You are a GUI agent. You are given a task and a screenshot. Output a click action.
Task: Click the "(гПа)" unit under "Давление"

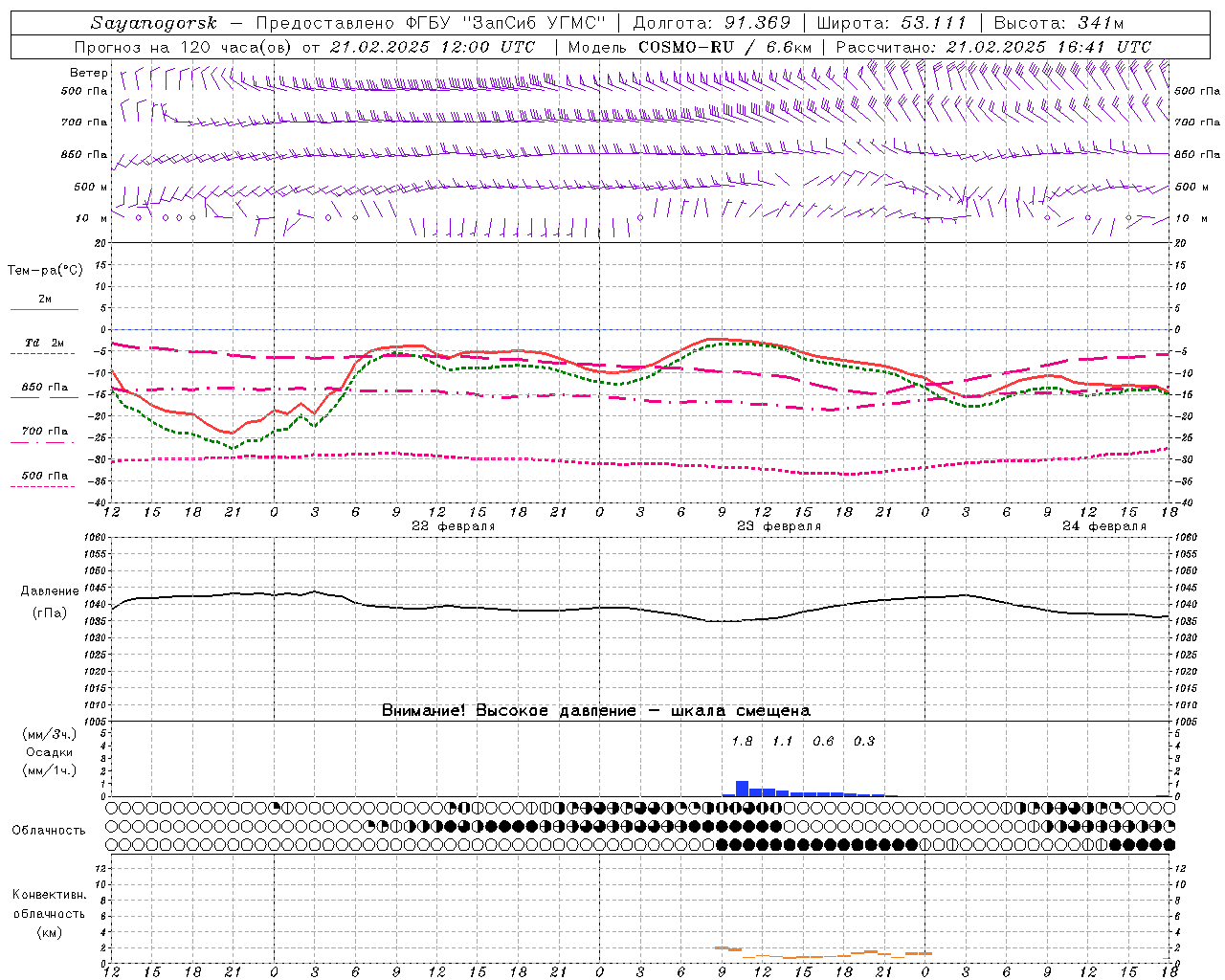click(x=50, y=612)
